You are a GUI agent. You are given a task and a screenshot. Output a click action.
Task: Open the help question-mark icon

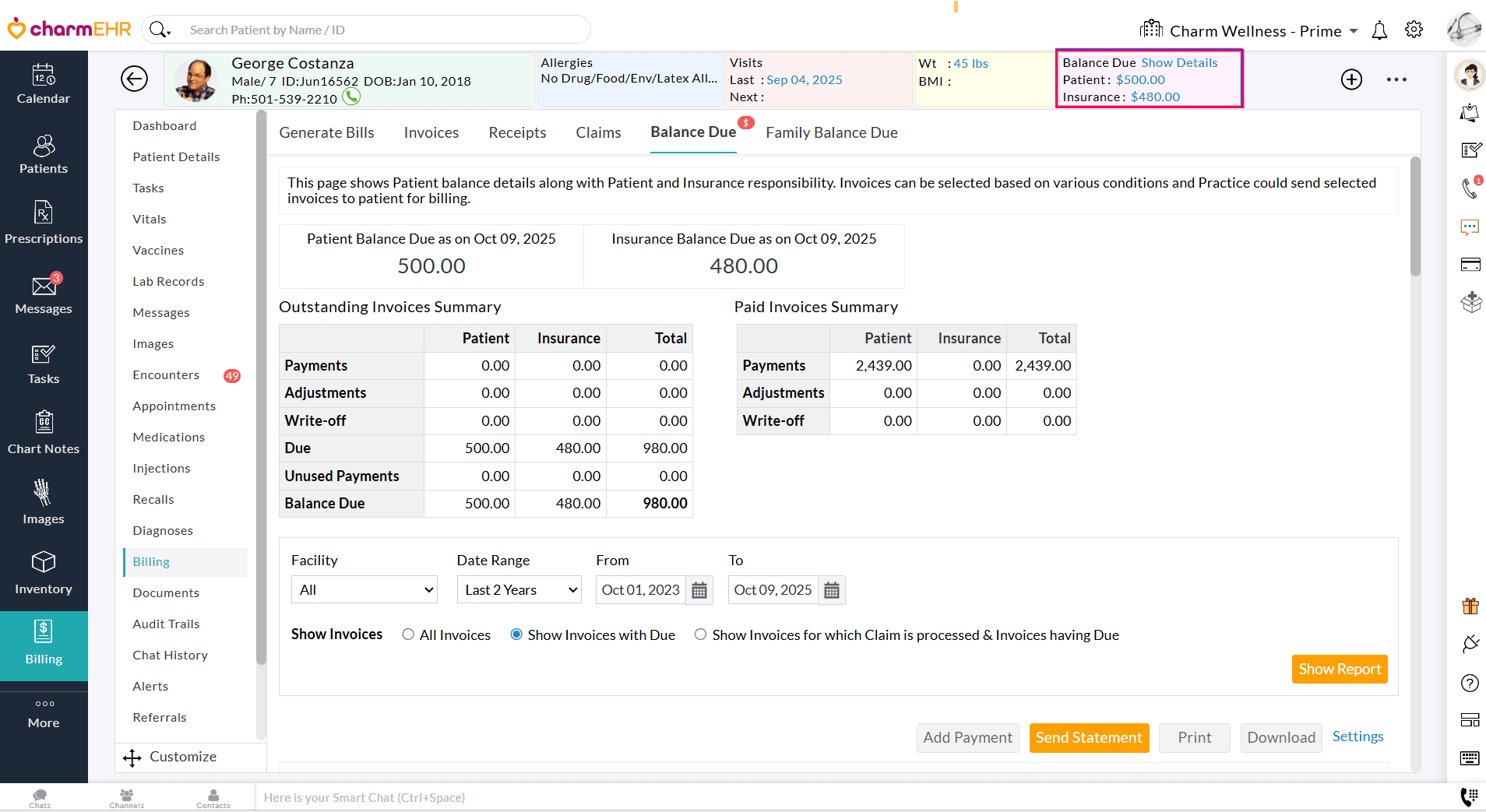(x=1470, y=683)
